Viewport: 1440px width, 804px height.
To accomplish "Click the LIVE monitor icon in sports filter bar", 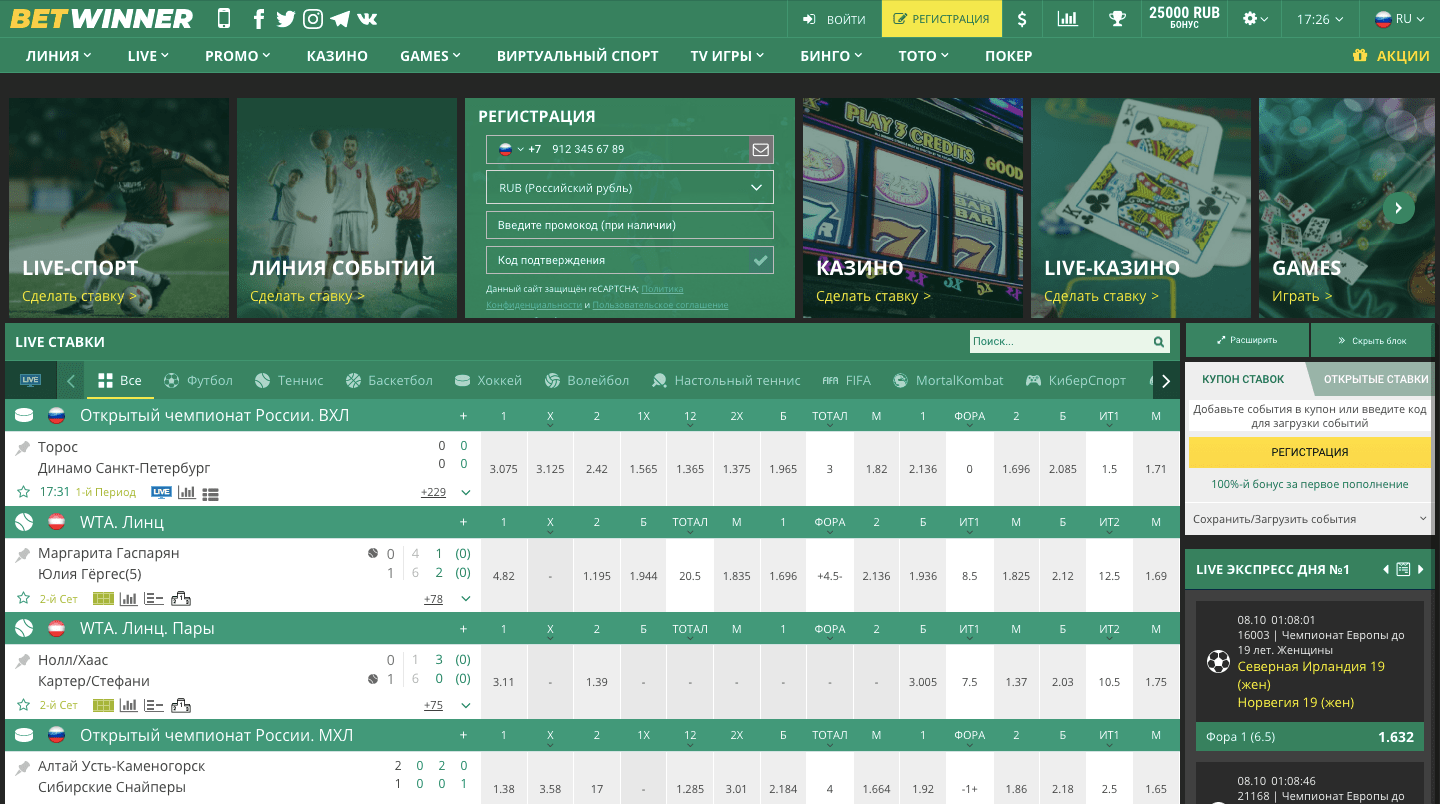I will [30, 380].
